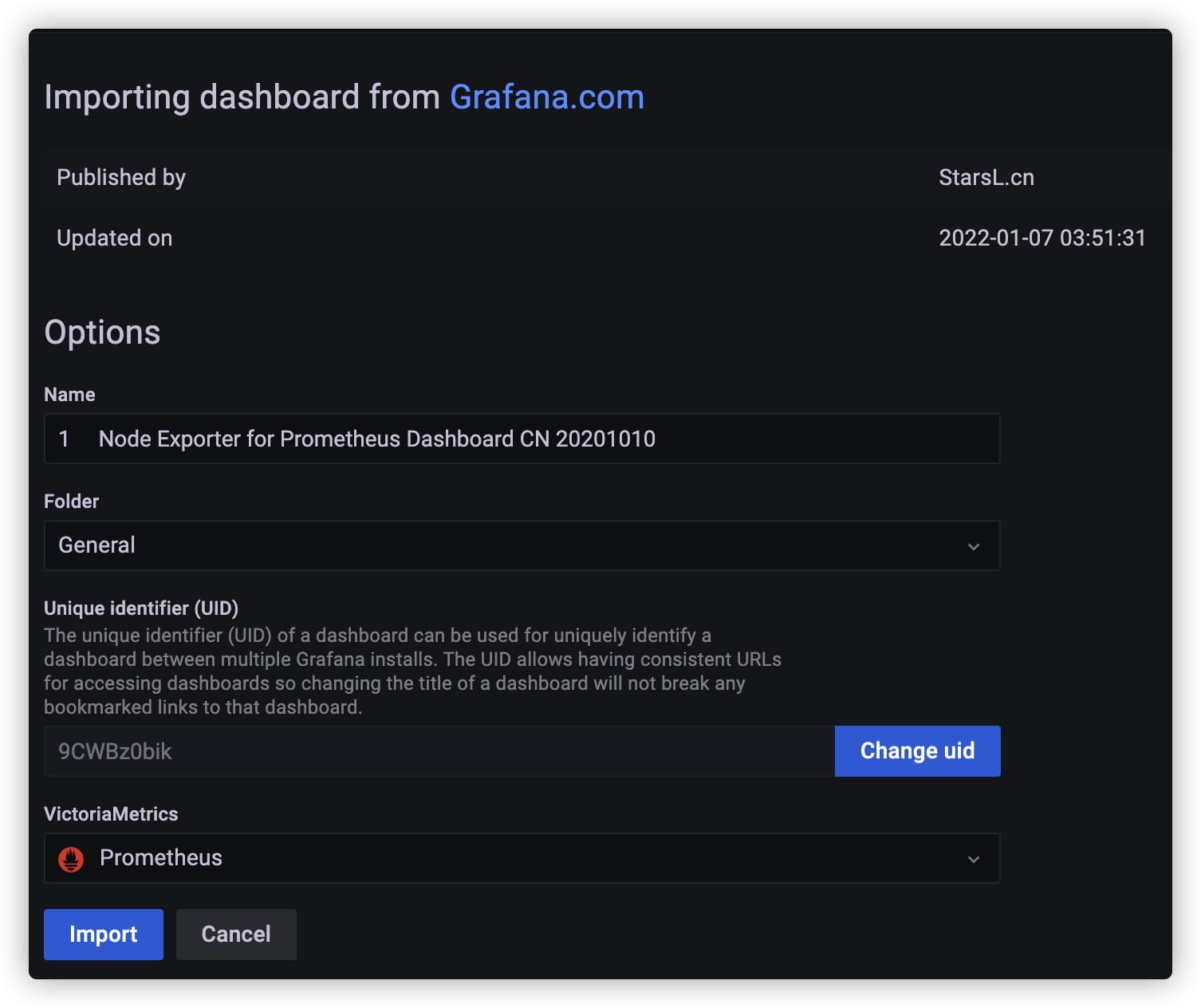Open the VictoriaMetrics Prometheus data source dropdown
1201x1008 pixels.
click(x=522, y=858)
